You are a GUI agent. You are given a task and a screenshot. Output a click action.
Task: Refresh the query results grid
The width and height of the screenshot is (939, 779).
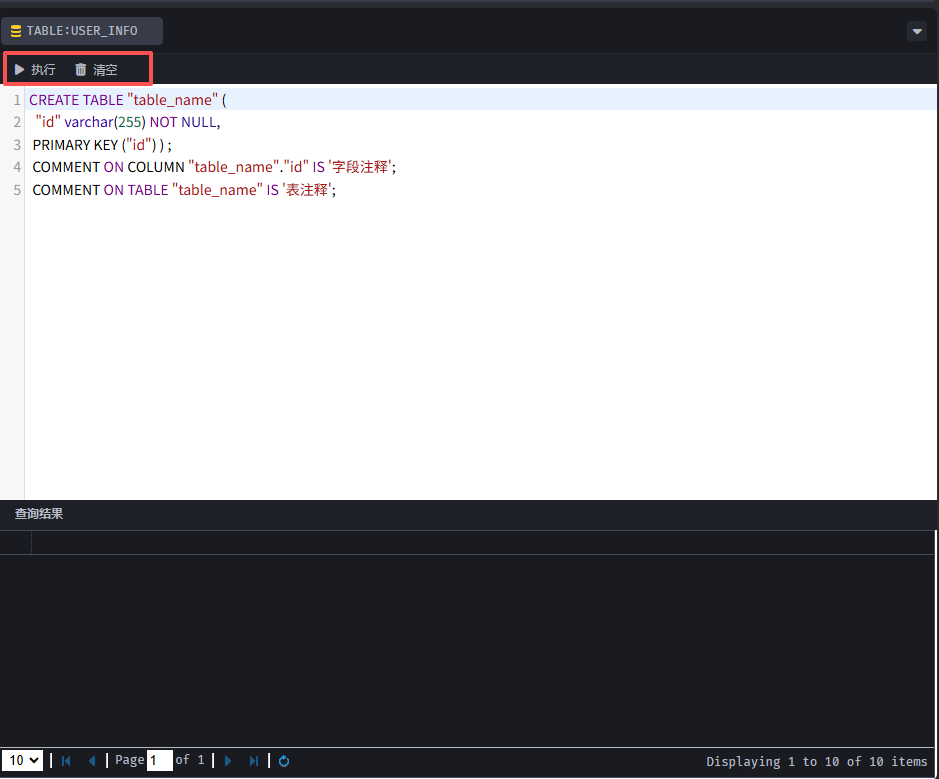pos(284,761)
